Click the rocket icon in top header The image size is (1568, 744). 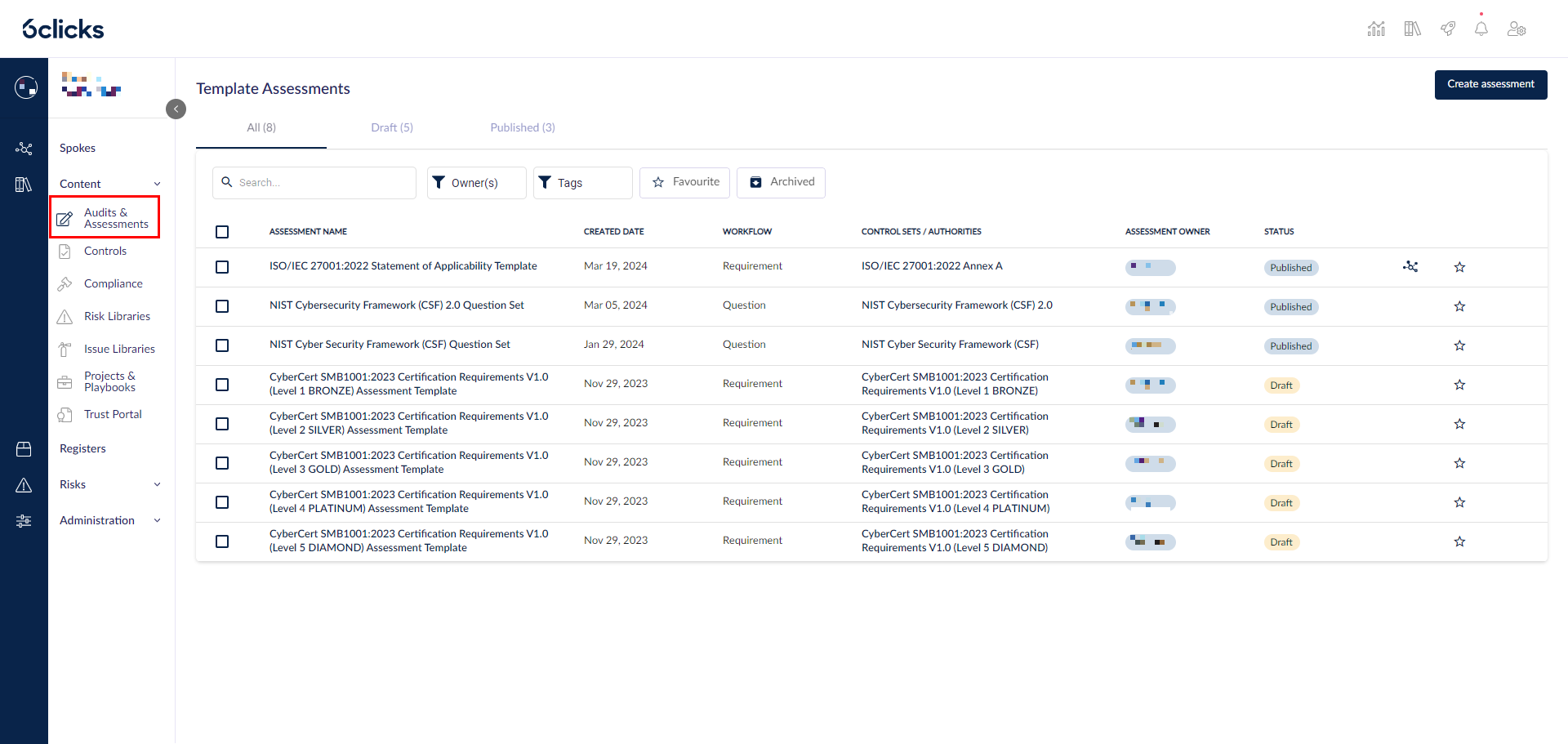pos(1448,29)
